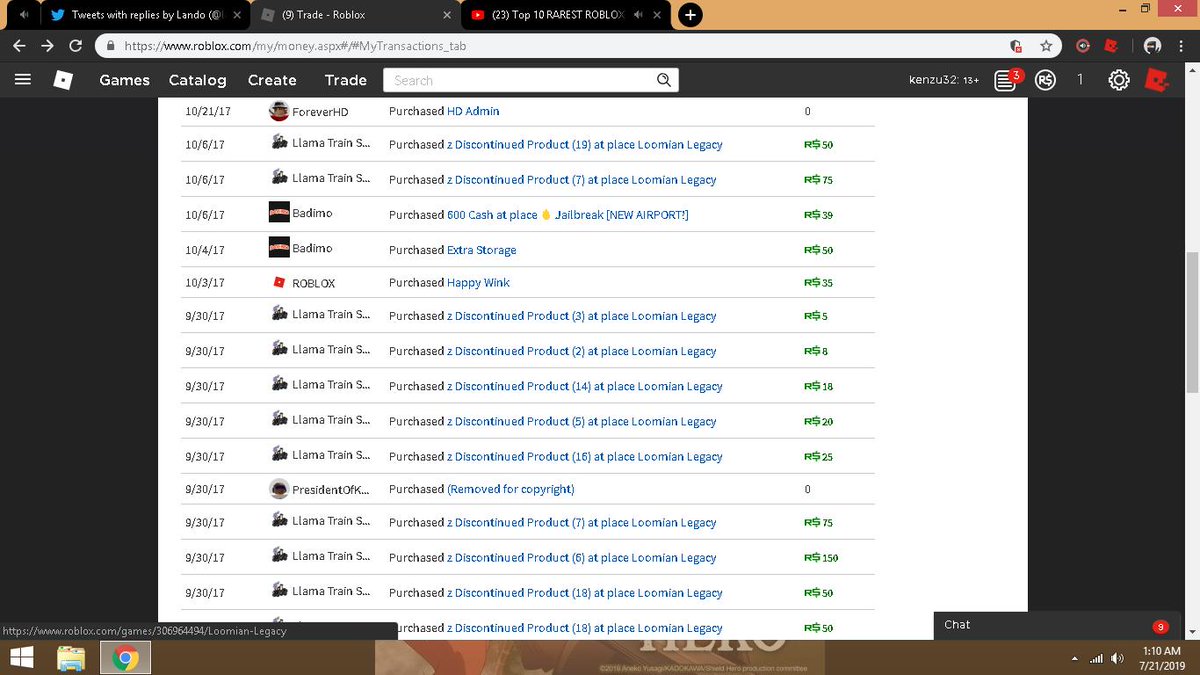Go forward in browser history
Image resolution: width=1200 pixels, height=675 pixels.
(x=47, y=46)
